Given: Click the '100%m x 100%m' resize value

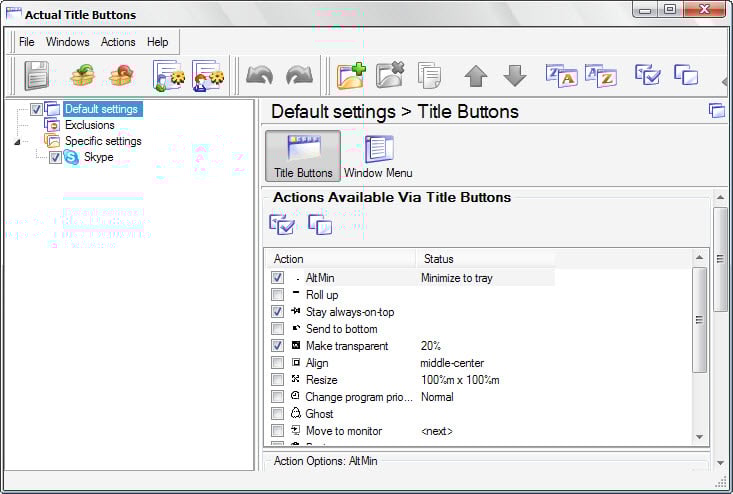Looking at the screenshot, I should tap(460, 380).
